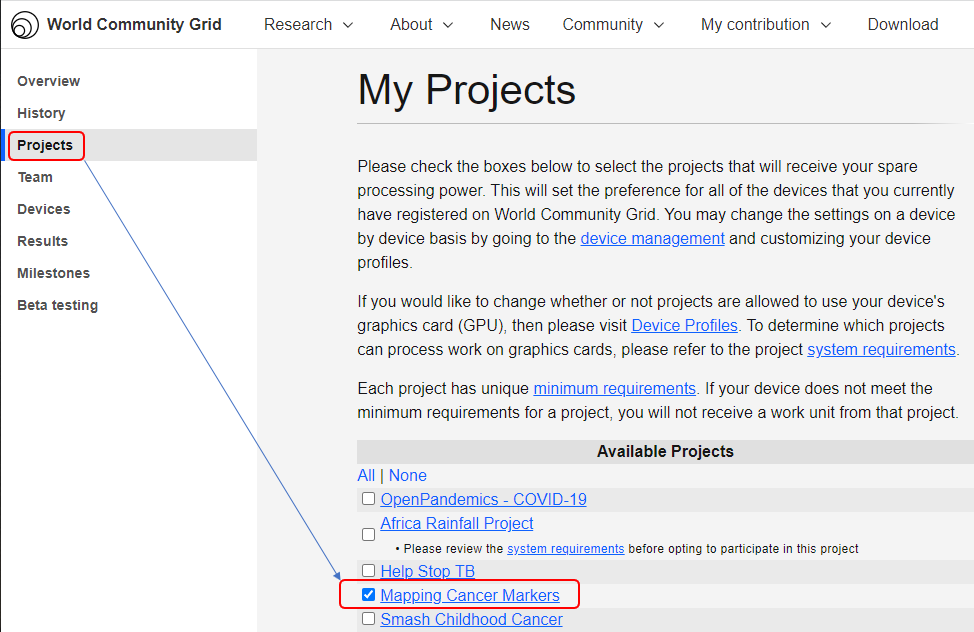The width and height of the screenshot is (974, 632).
Task: Click None to deselect all projects
Action: tap(408, 476)
